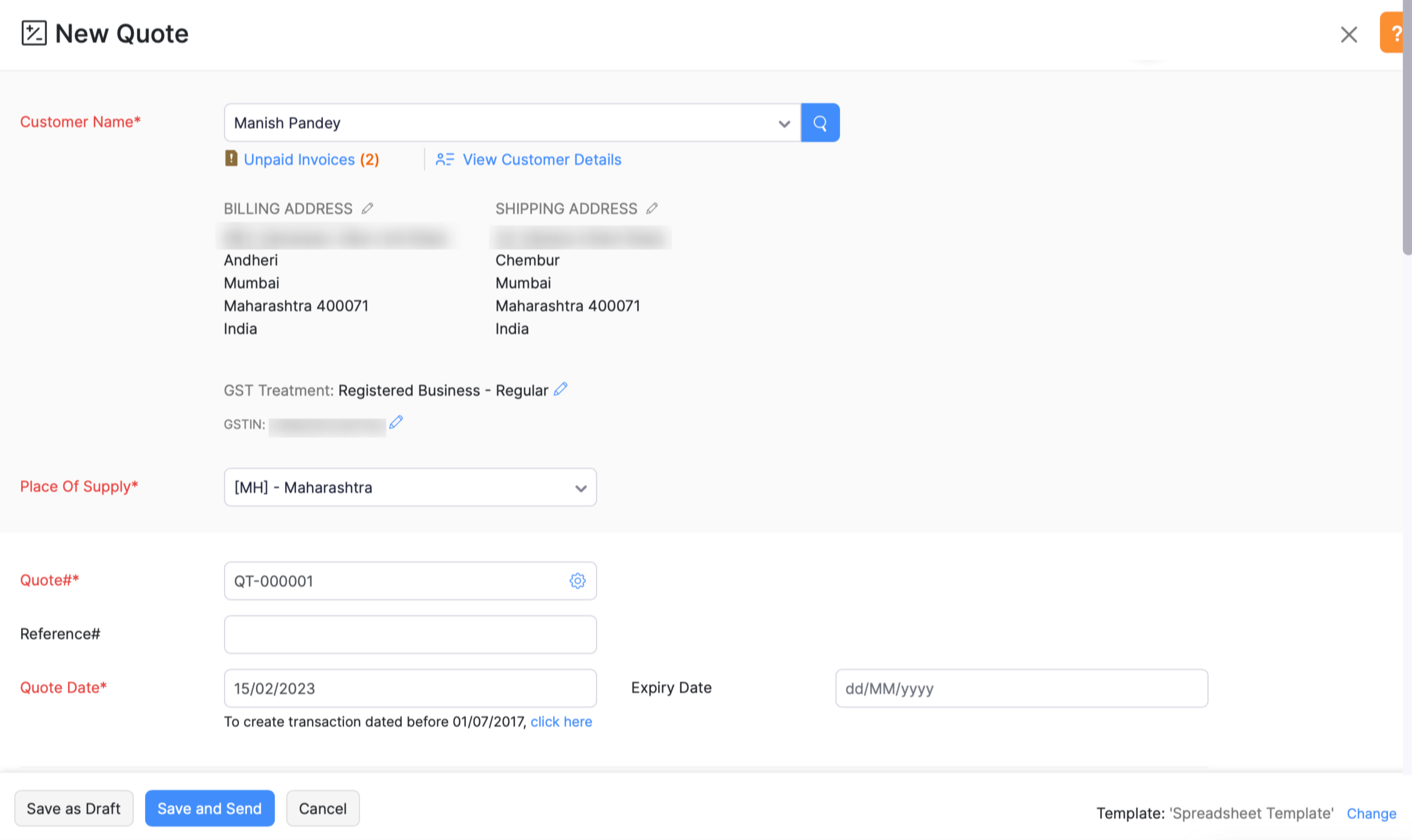Viewport: 1412px width, 840px height.
Task: Edit the shipping address pencil icon
Action: (651, 209)
